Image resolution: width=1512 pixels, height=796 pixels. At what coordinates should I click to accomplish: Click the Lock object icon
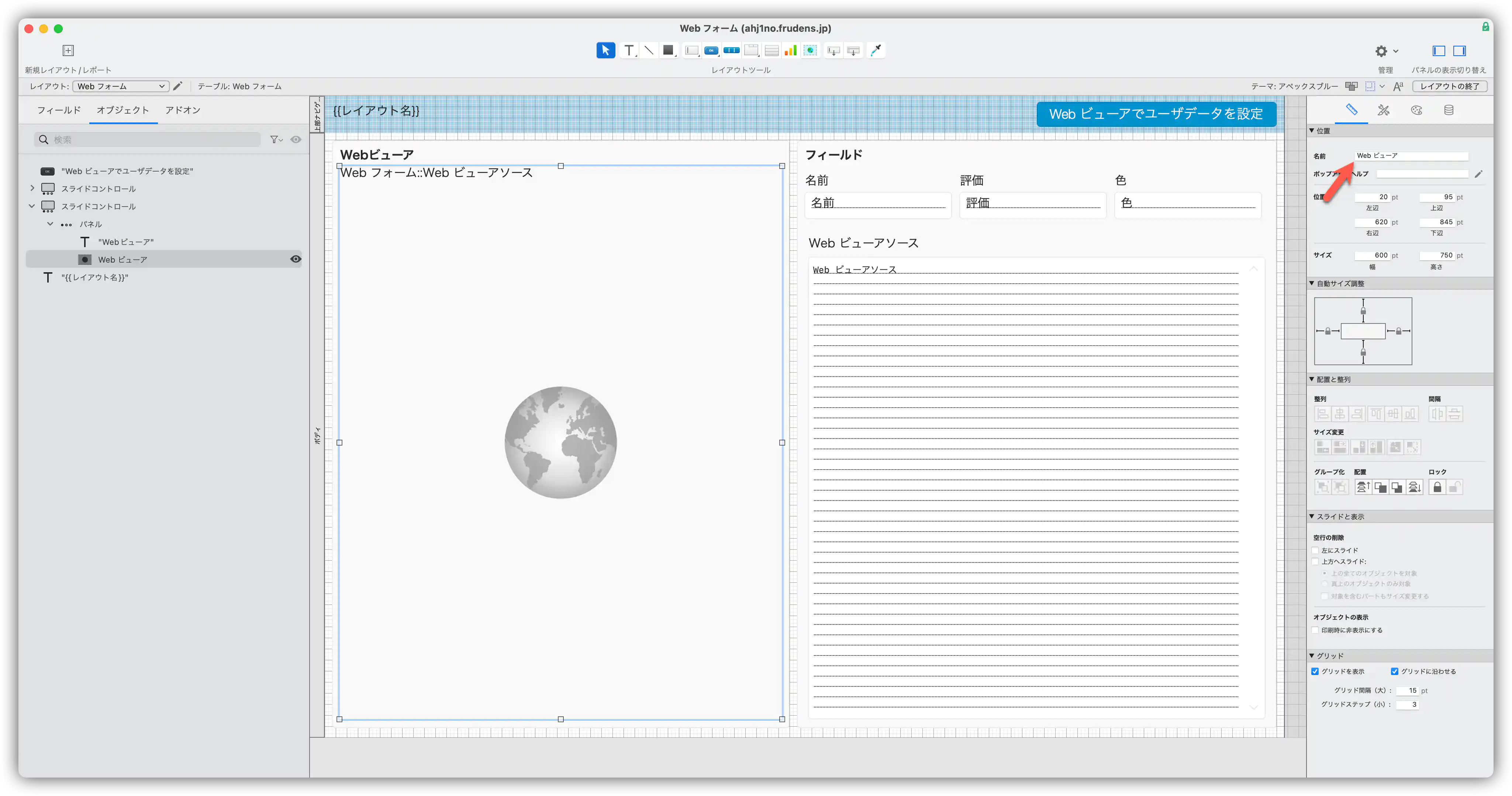(1437, 487)
